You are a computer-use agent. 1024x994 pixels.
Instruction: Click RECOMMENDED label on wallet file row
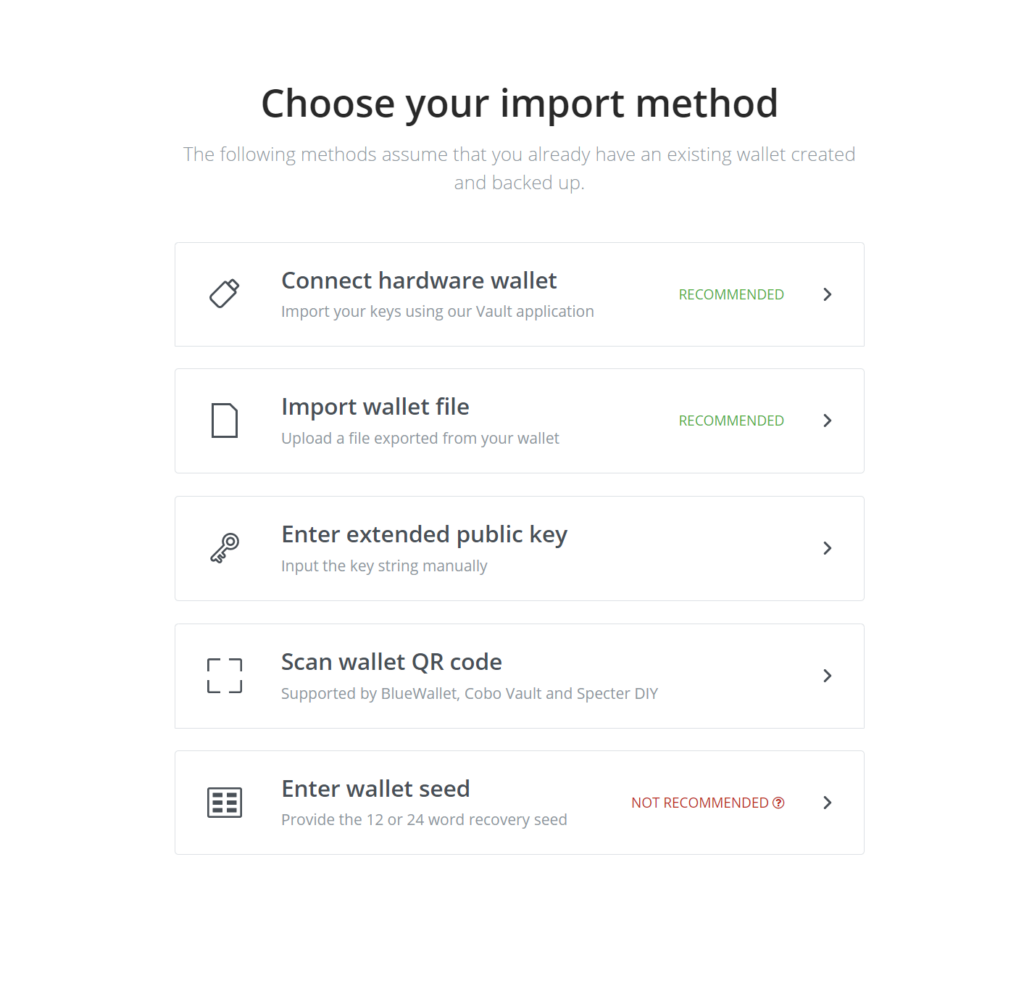tap(731, 421)
